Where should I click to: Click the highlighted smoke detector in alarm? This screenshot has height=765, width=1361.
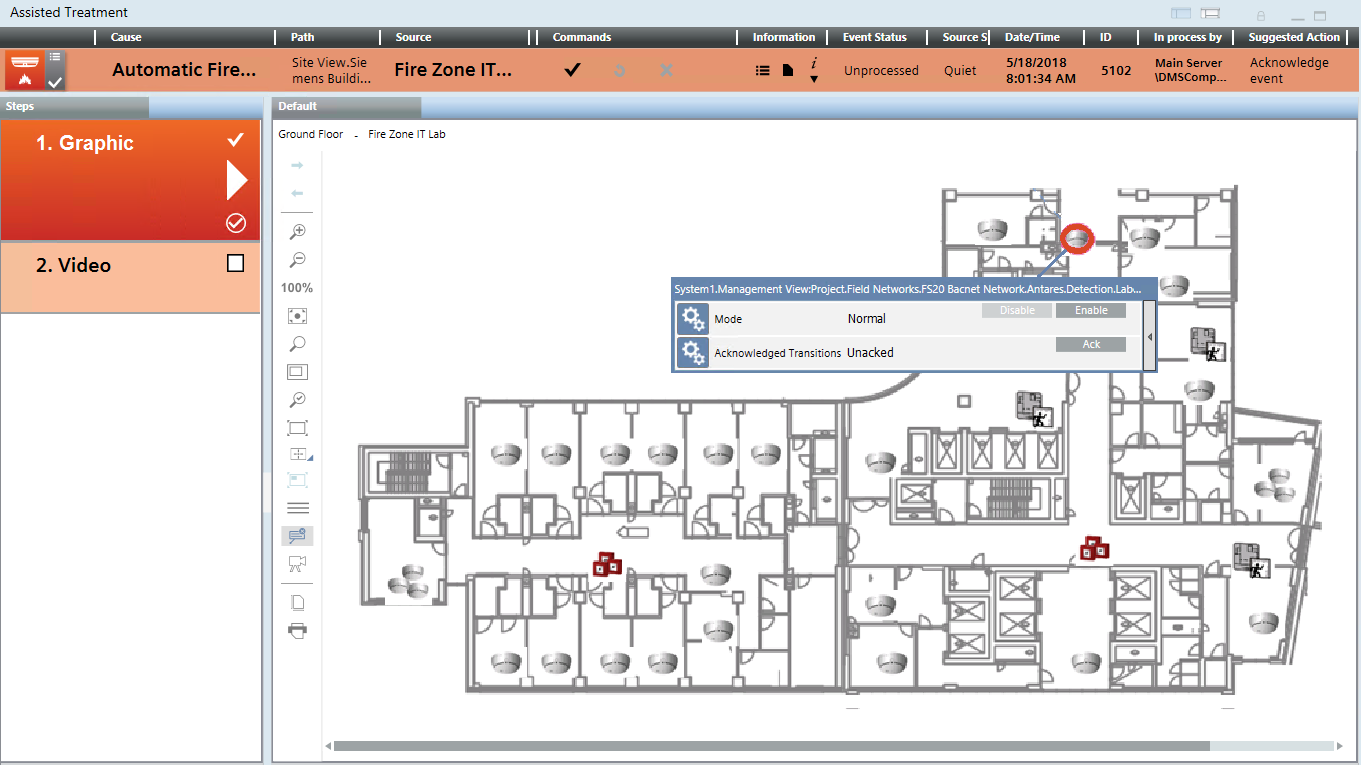pyautogui.click(x=1077, y=238)
